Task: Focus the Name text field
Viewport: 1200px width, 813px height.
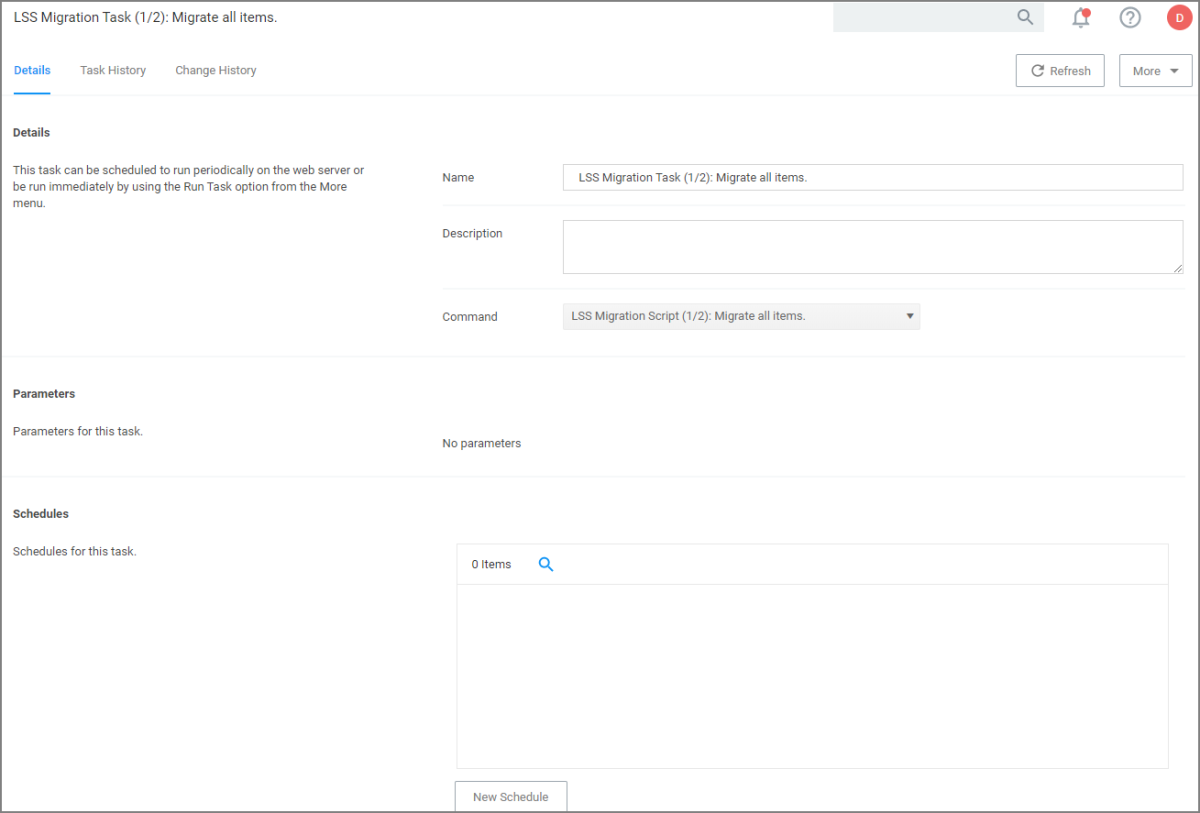Action: click(x=872, y=178)
